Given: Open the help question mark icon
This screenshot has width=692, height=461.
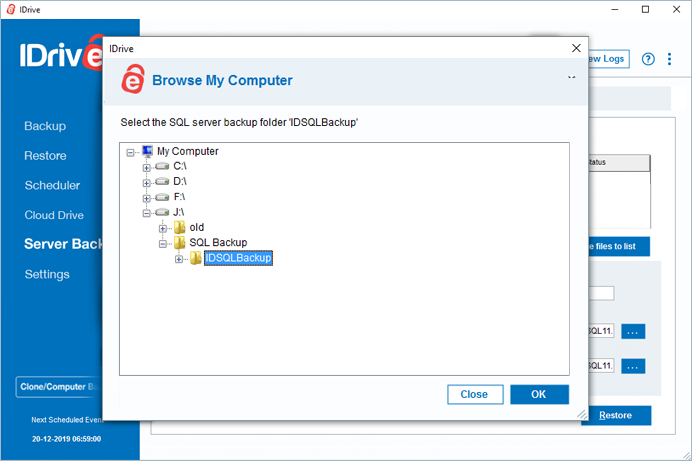Looking at the screenshot, I should point(648,59).
